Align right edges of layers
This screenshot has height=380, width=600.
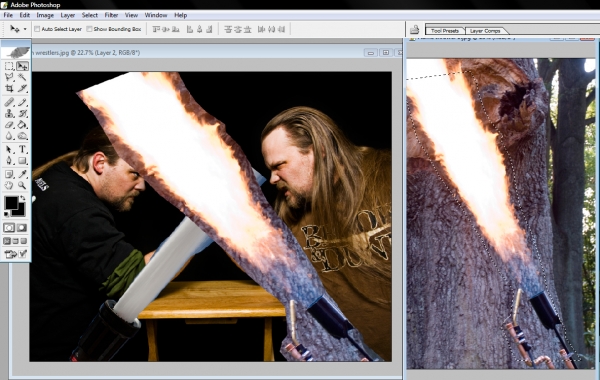point(209,29)
